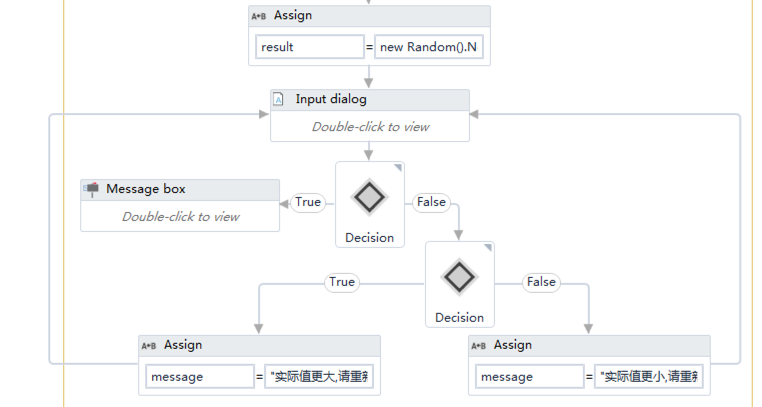
Task: Click the result variable field
Action: pos(310,47)
